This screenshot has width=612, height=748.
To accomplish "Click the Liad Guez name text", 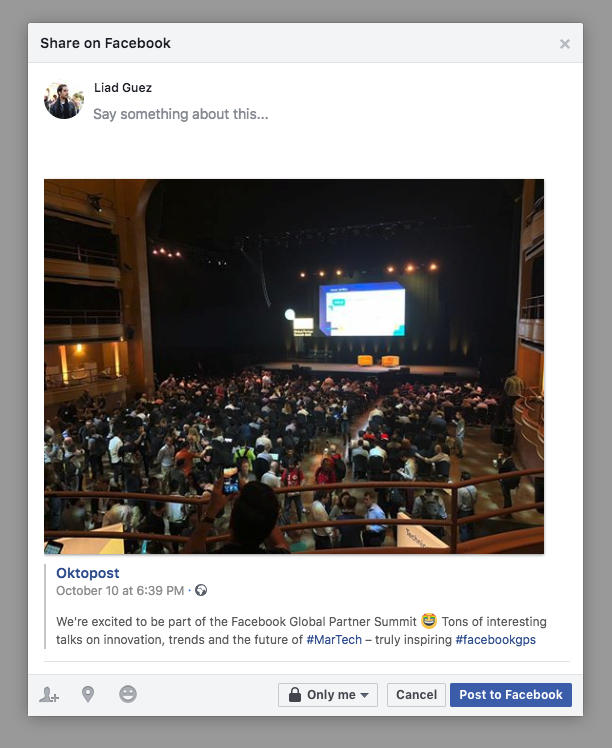I will pyautogui.click(x=123, y=88).
